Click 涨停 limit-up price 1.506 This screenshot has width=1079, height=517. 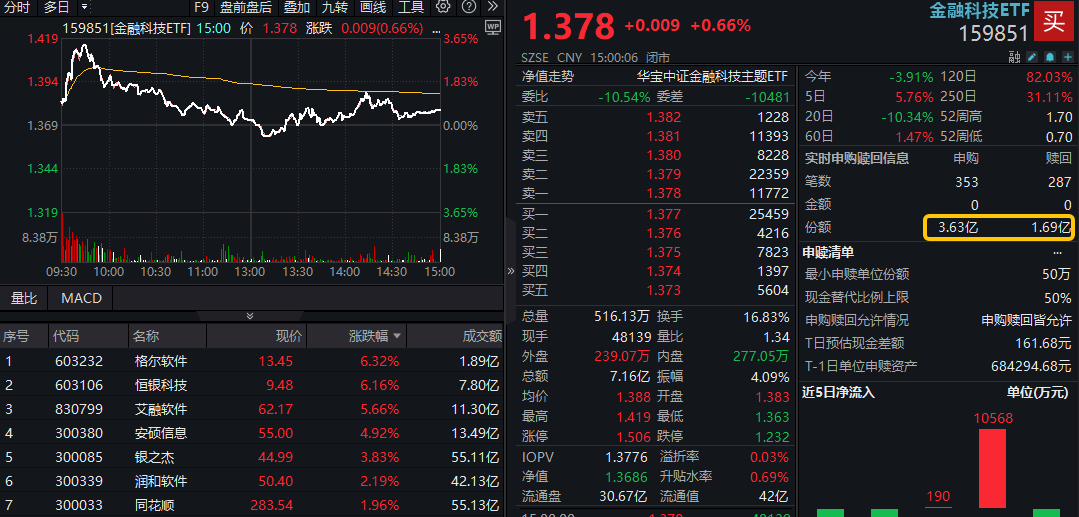click(633, 436)
